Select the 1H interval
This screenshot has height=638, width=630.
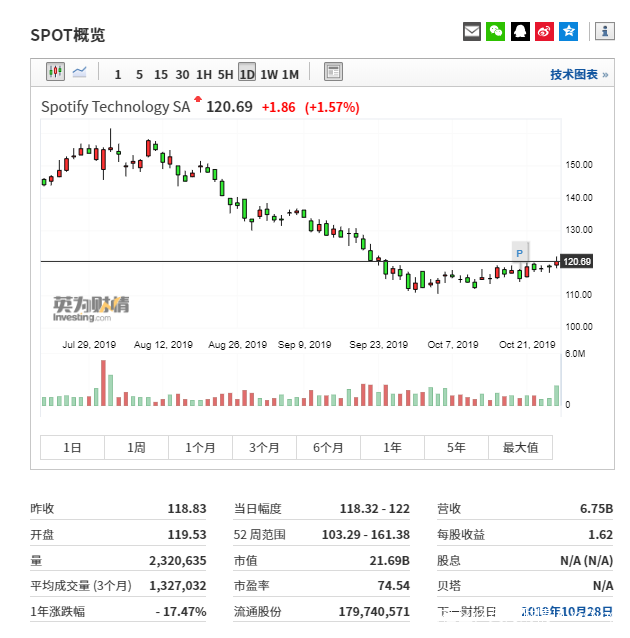[x=204, y=74]
